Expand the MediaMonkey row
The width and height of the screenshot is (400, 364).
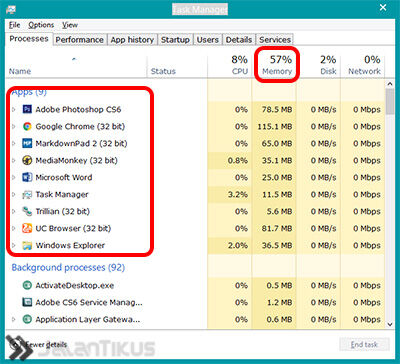pos(14,160)
